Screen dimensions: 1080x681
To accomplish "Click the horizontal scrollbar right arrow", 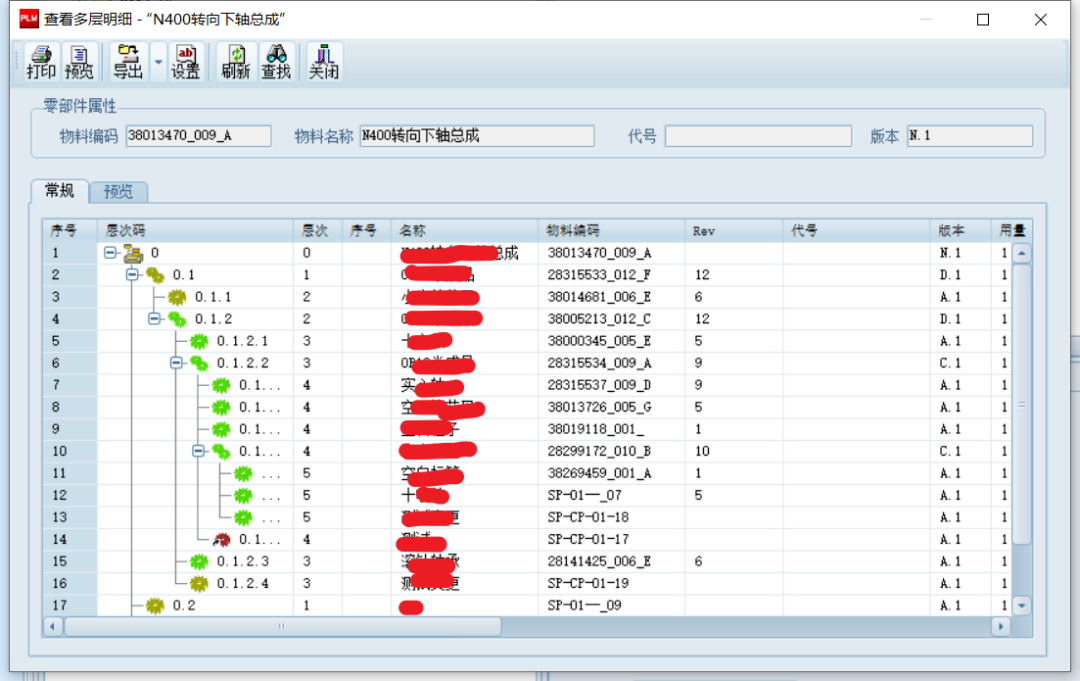I will click(999, 626).
